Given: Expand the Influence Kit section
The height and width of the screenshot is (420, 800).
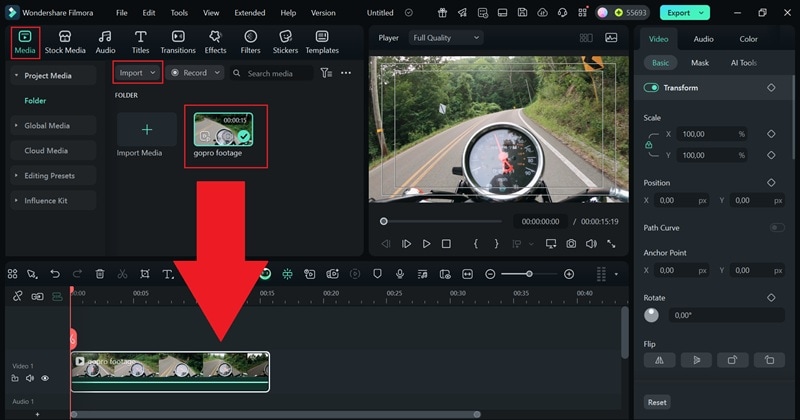Looking at the screenshot, I should pyautogui.click(x=16, y=201).
